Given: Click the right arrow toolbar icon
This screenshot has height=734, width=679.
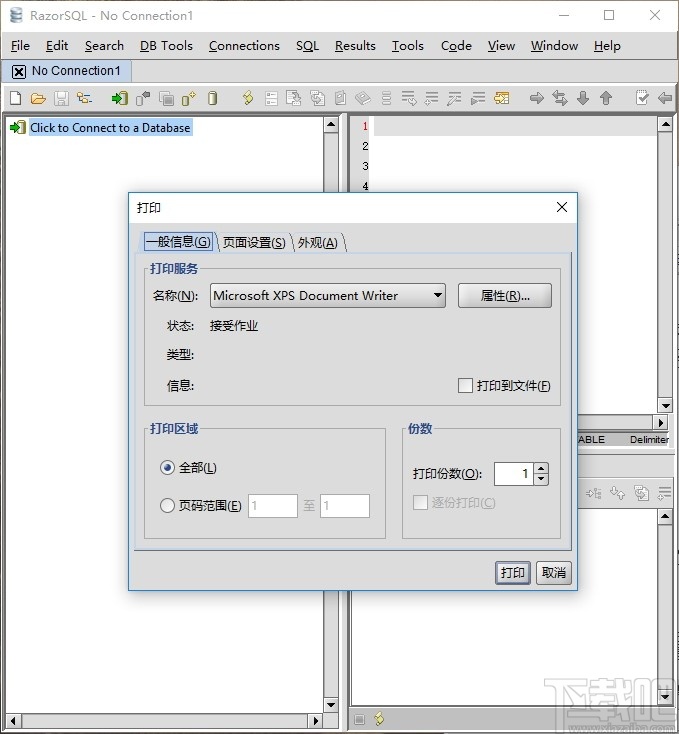Looking at the screenshot, I should pyautogui.click(x=537, y=98).
